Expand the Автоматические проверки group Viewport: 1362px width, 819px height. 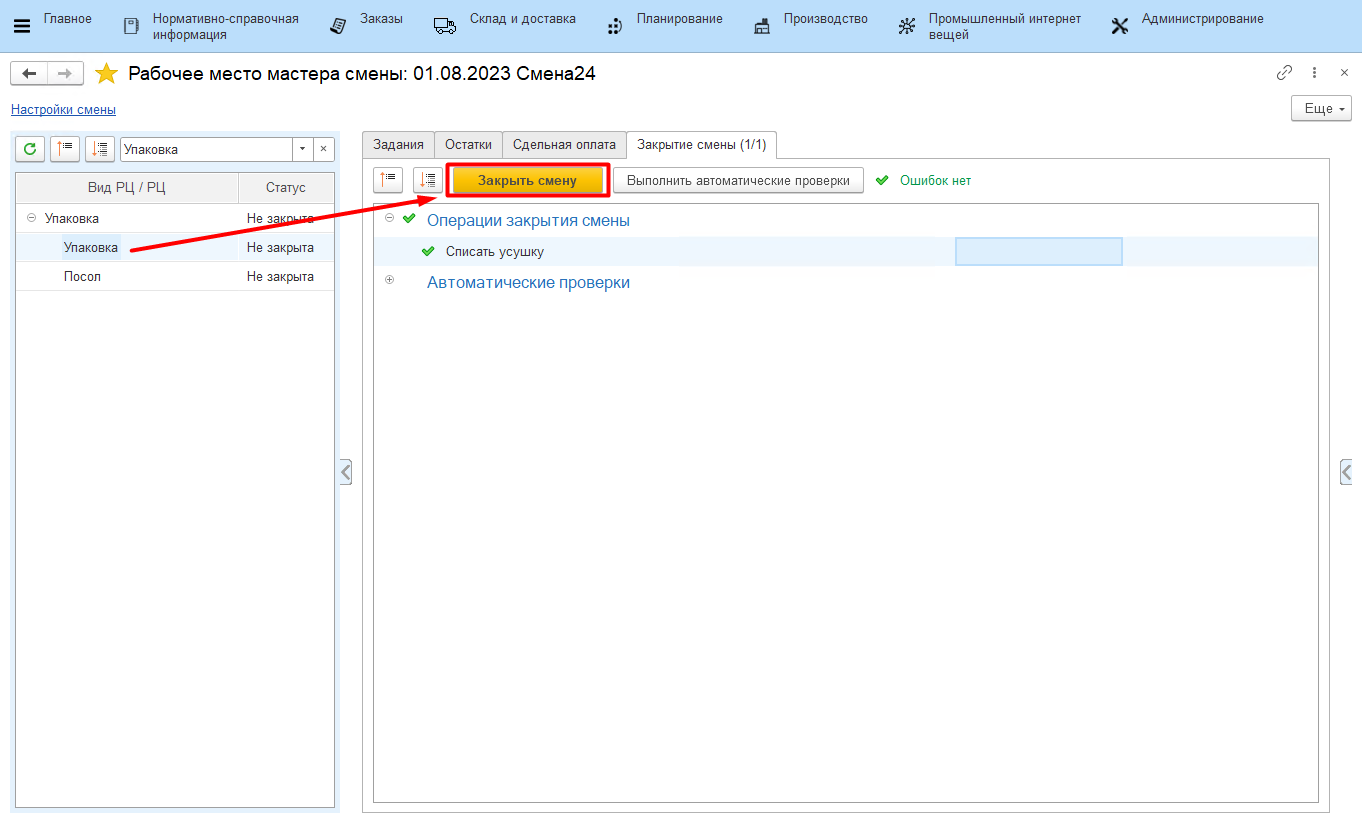click(390, 280)
